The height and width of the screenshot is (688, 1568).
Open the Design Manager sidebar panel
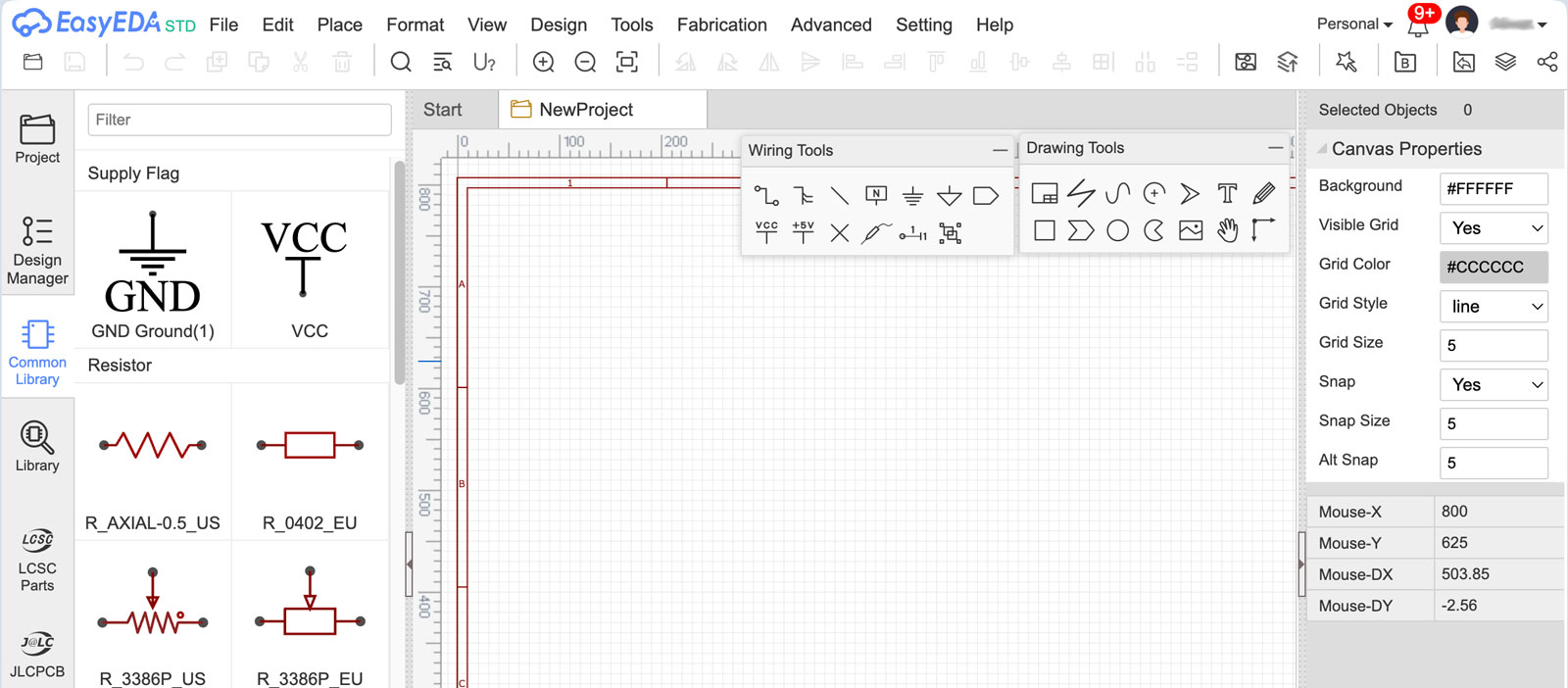pos(37,251)
